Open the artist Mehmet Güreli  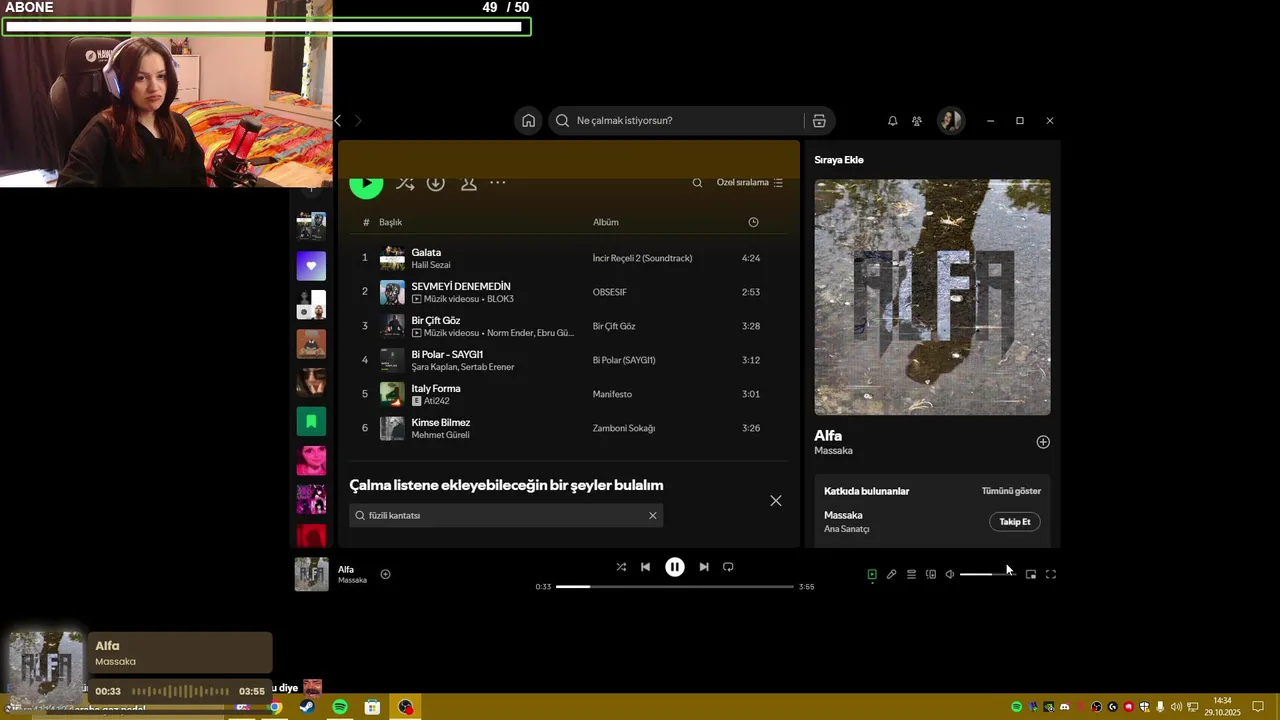click(x=440, y=435)
